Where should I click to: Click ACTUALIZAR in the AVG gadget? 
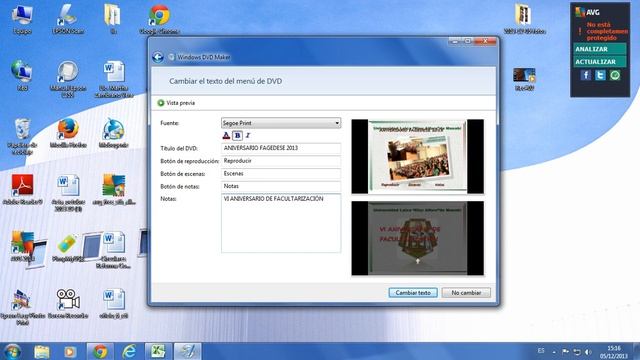point(600,62)
